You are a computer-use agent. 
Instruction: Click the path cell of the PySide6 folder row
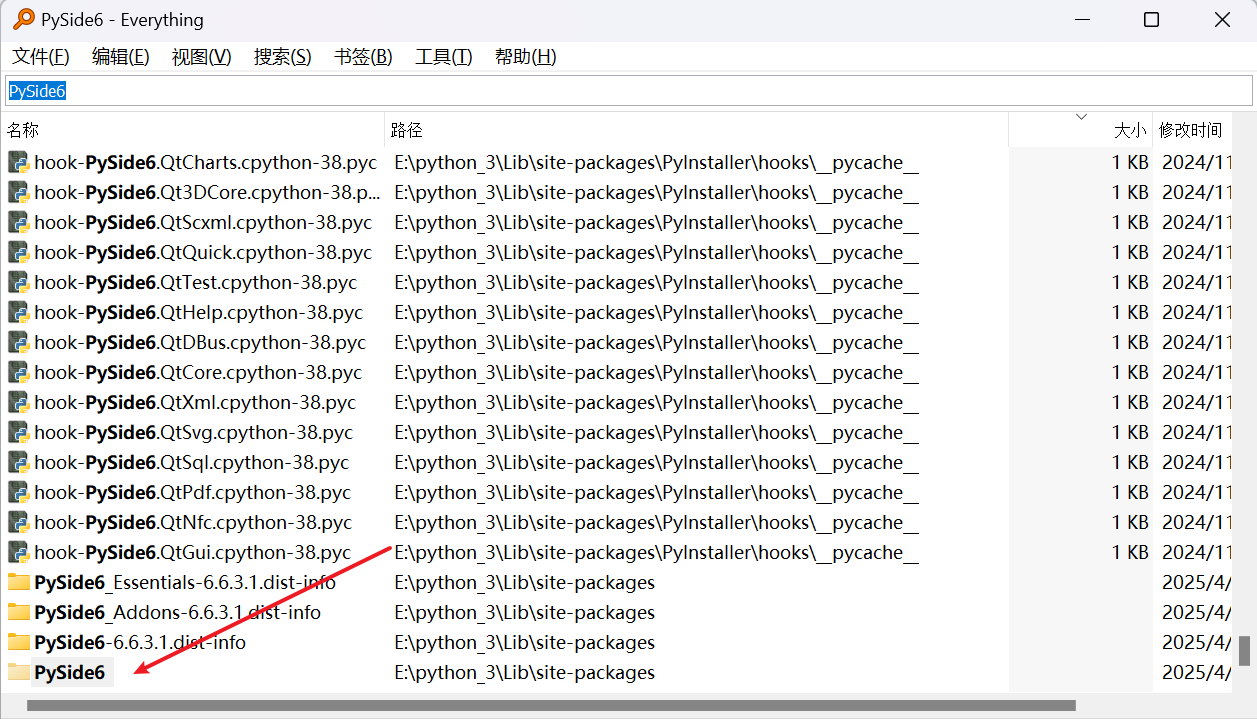point(525,672)
